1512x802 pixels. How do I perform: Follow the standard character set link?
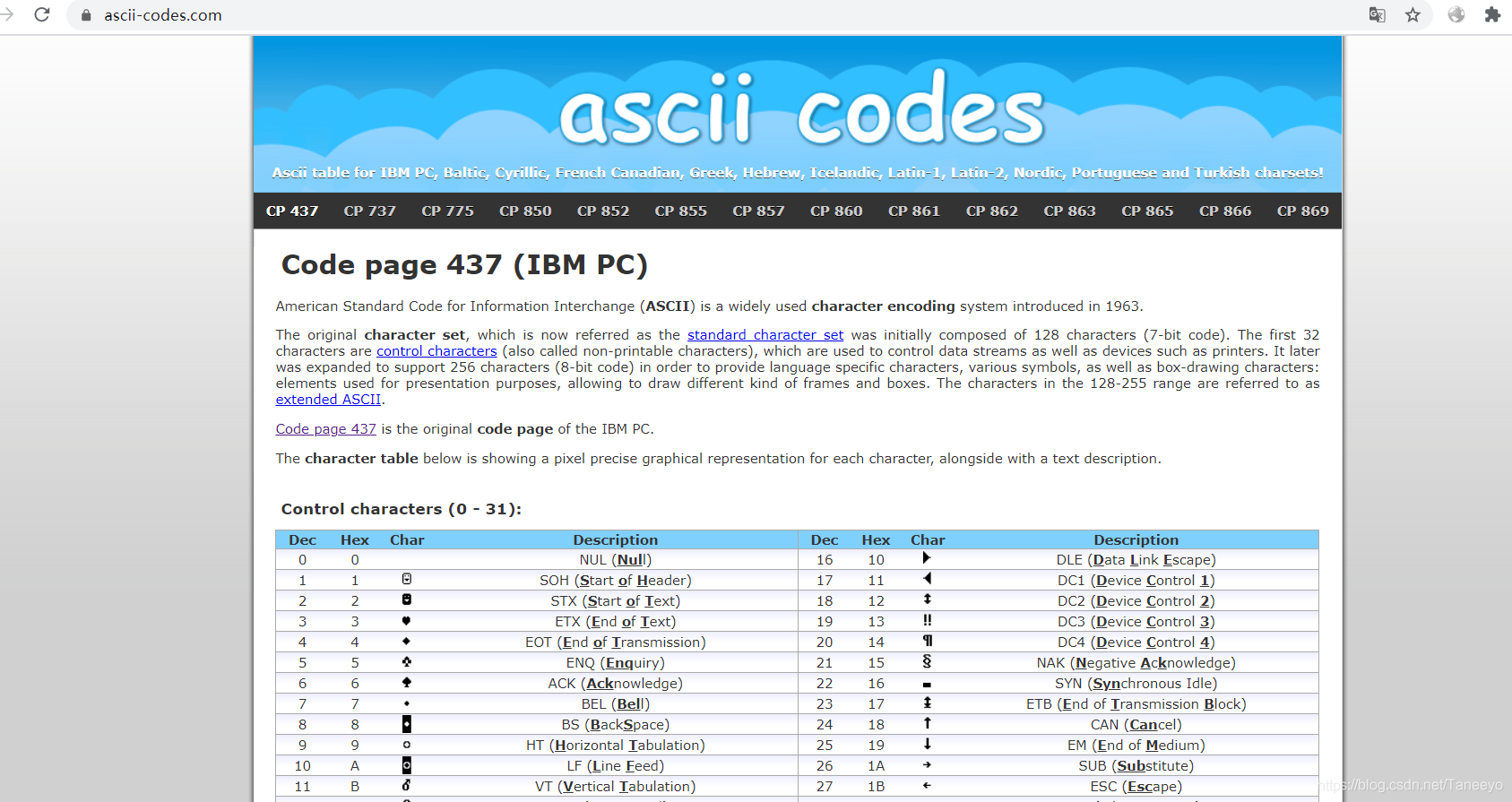point(765,335)
